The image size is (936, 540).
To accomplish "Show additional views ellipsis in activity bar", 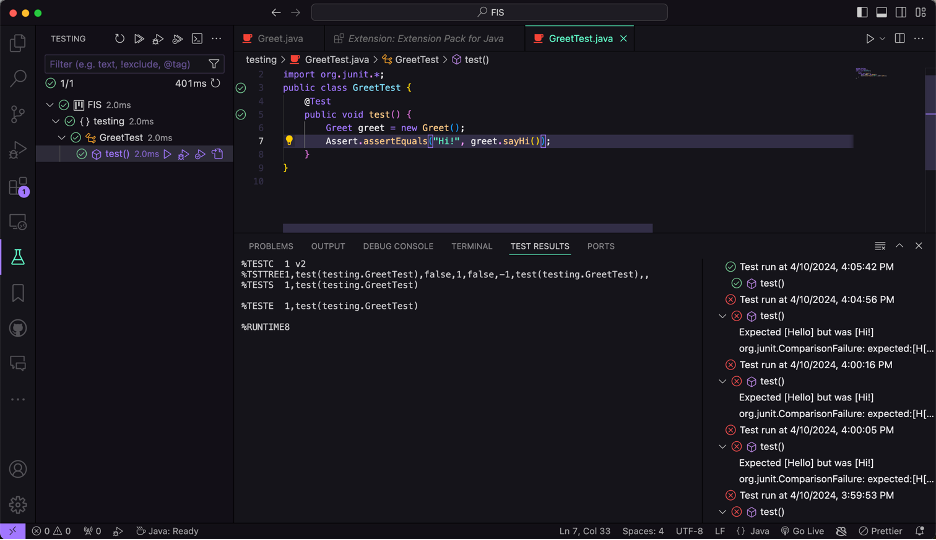I will point(18,399).
